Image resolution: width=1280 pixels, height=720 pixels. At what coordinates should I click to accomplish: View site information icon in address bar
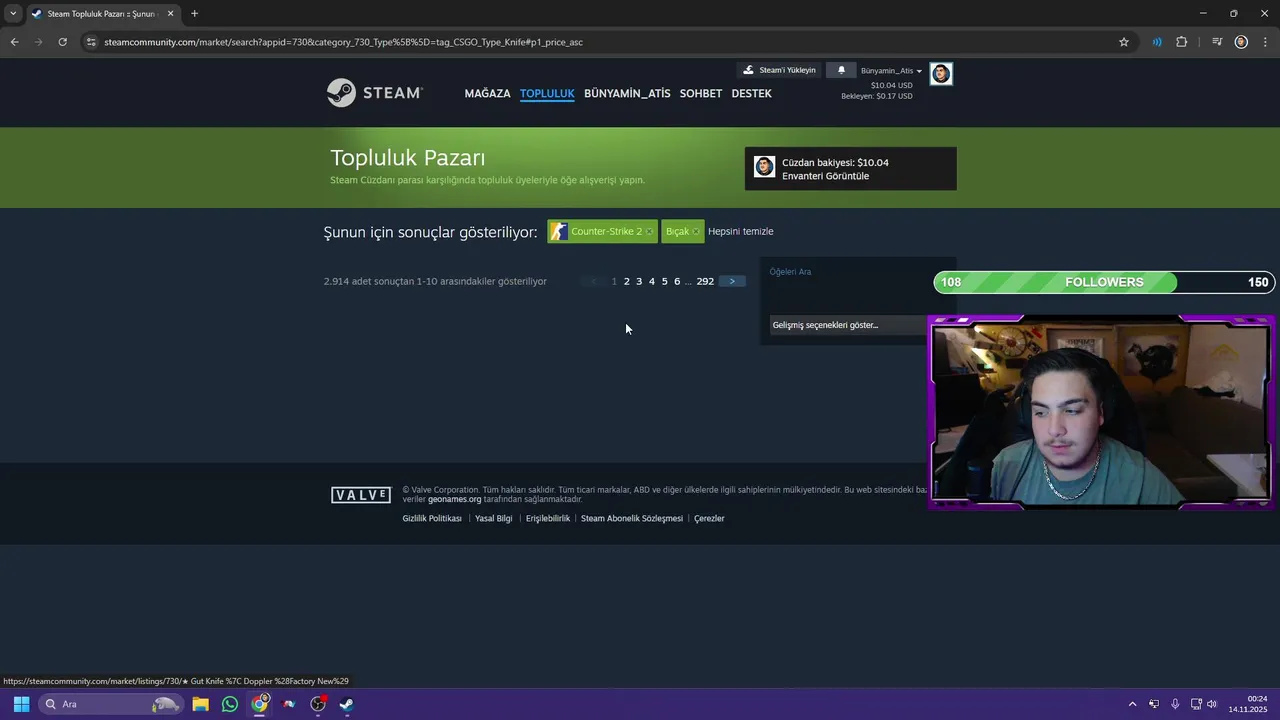(x=91, y=42)
